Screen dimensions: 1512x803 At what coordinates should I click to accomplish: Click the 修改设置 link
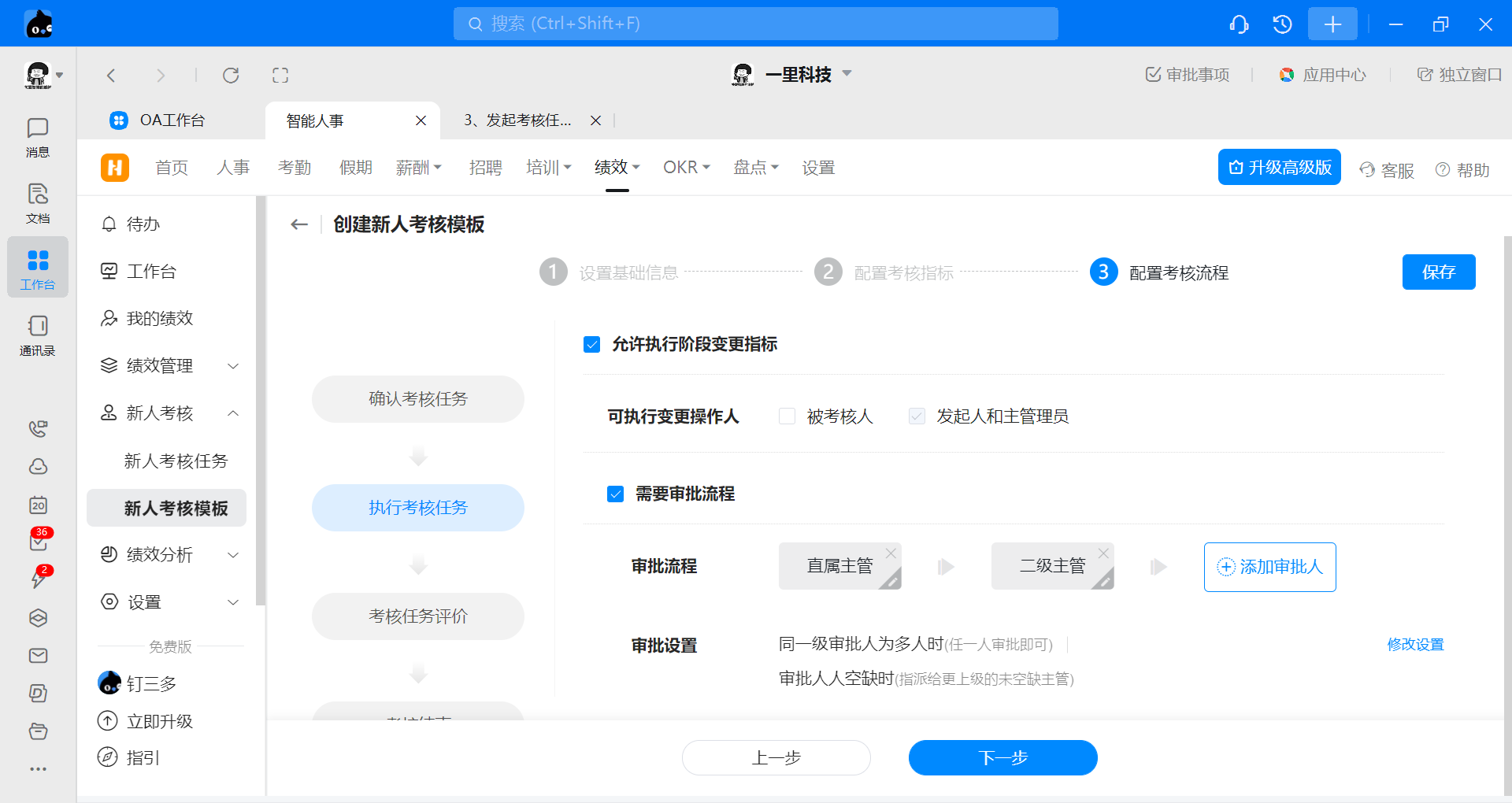pos(1415,645)
